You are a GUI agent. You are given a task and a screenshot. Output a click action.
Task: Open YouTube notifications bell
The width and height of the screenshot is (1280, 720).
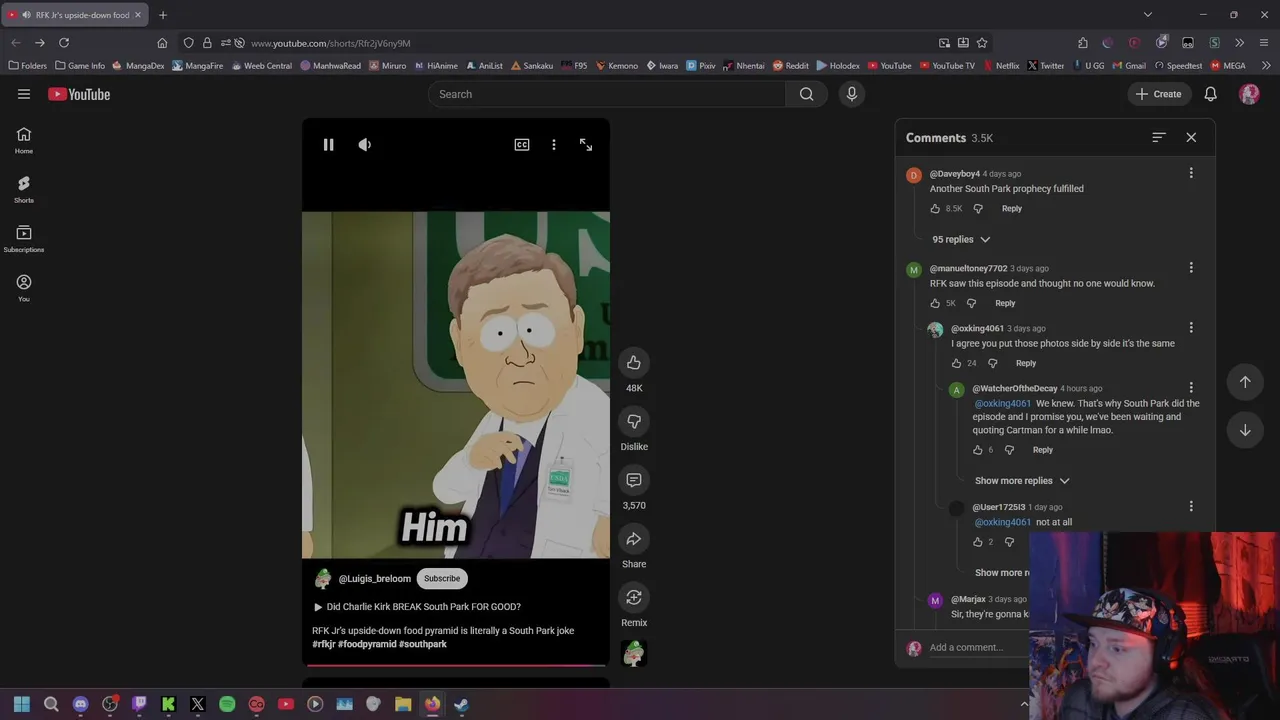click(1210, 94)
